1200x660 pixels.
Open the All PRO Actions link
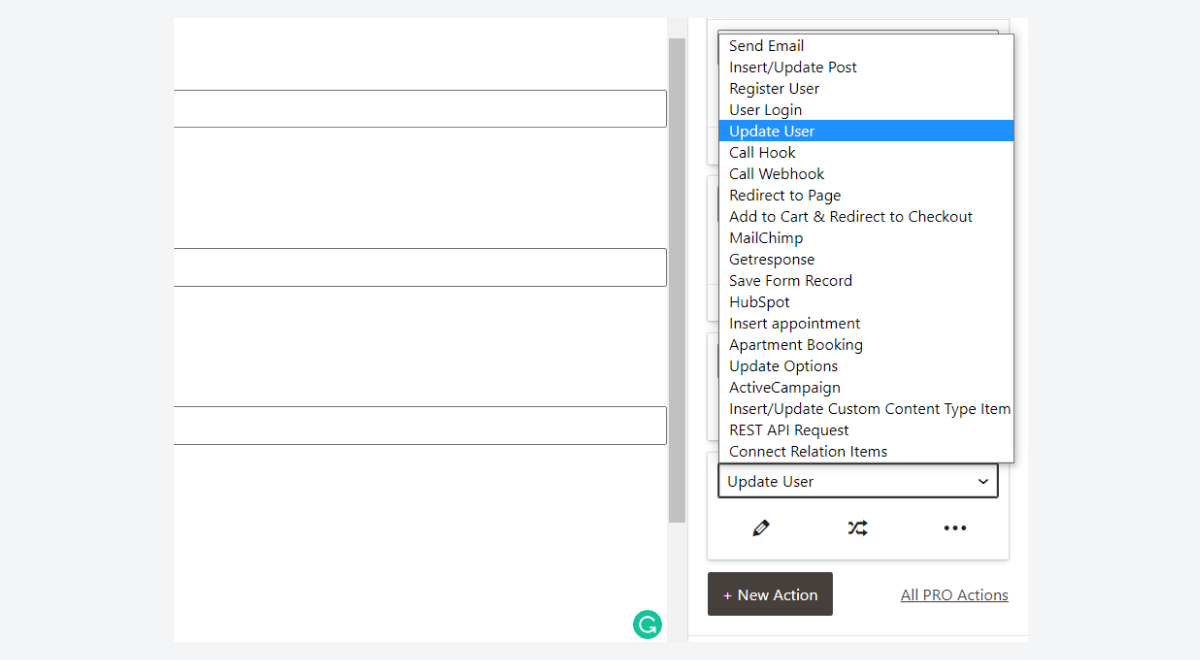954,594
